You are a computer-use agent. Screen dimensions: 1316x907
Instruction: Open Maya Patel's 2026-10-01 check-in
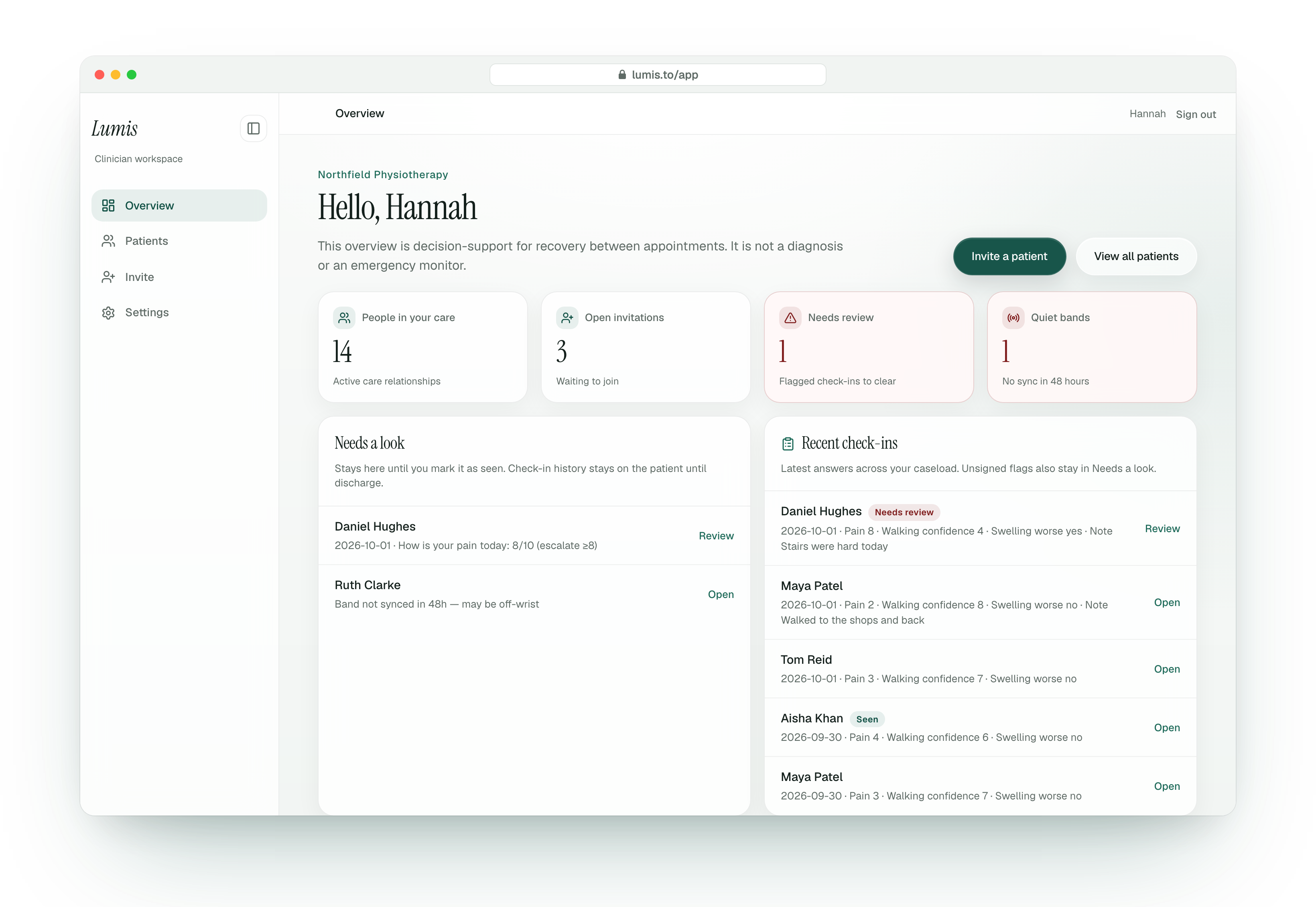[1167, 602]
